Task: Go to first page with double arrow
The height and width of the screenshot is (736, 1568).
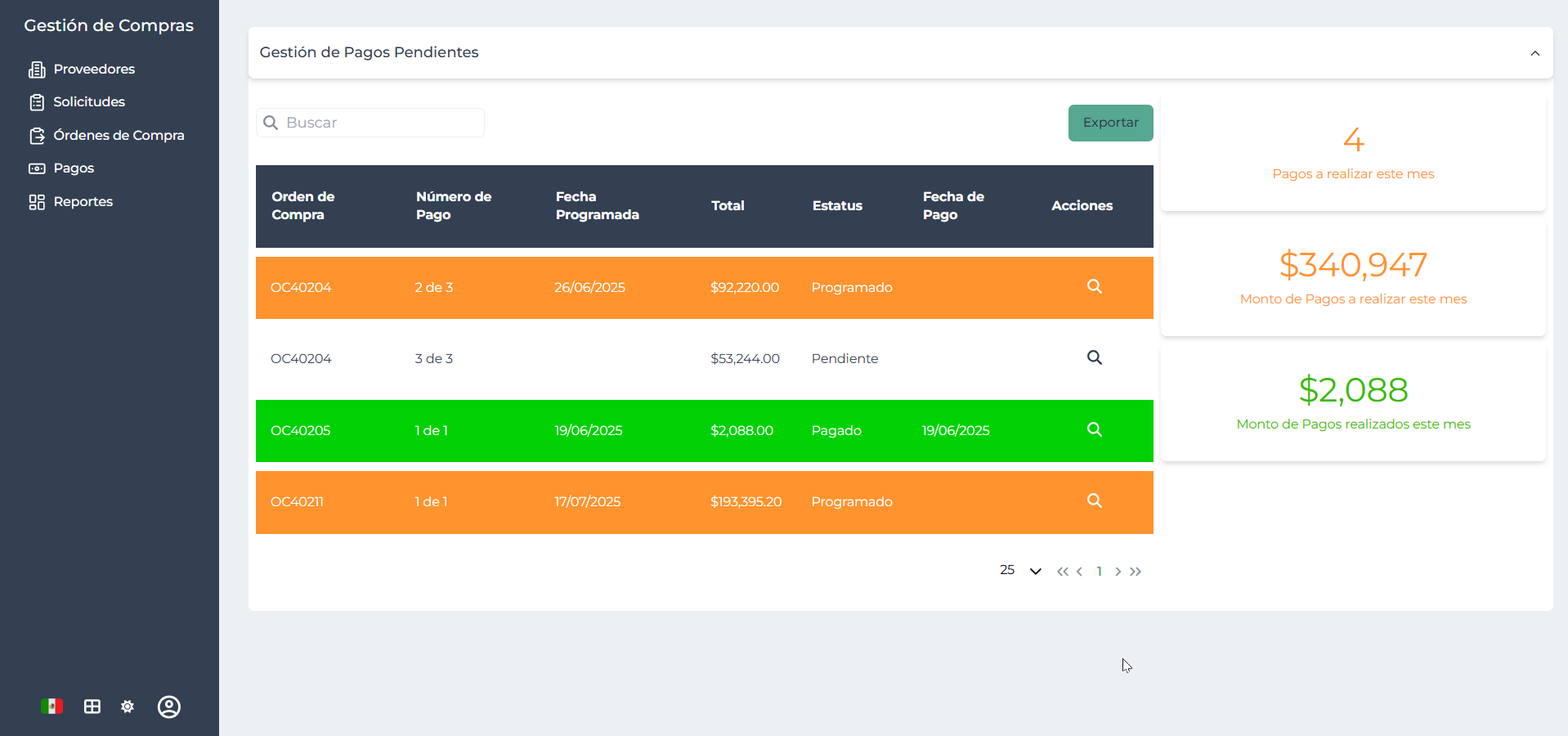Action: tap(1062, 572)
